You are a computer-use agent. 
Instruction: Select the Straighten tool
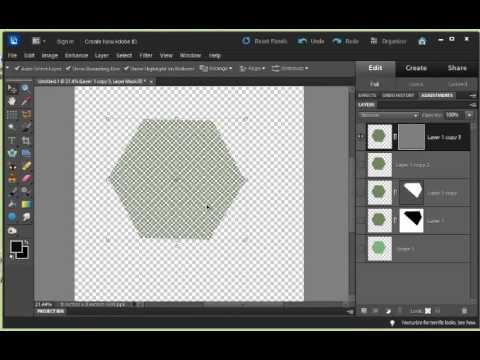pyautogui.click(x=26, y=153)
